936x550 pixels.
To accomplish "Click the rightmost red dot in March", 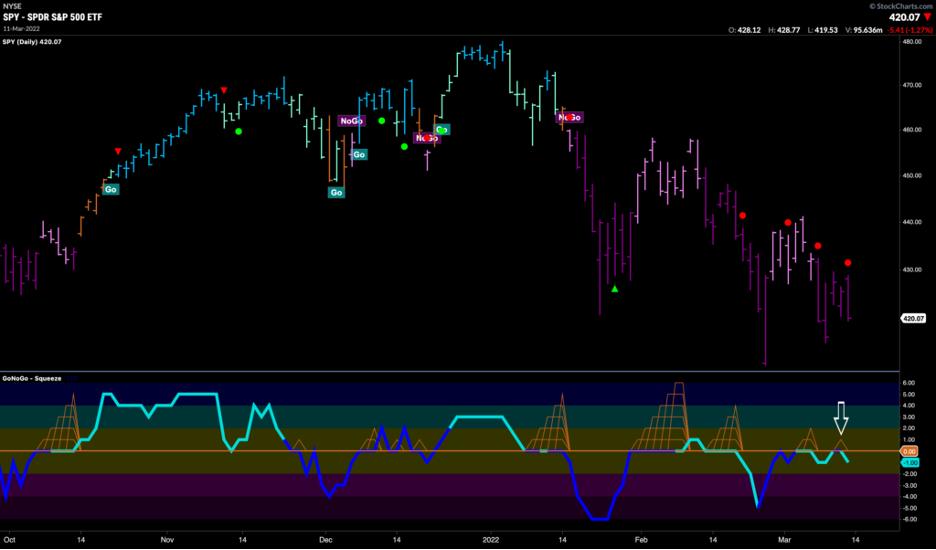I will coord(848,263).
